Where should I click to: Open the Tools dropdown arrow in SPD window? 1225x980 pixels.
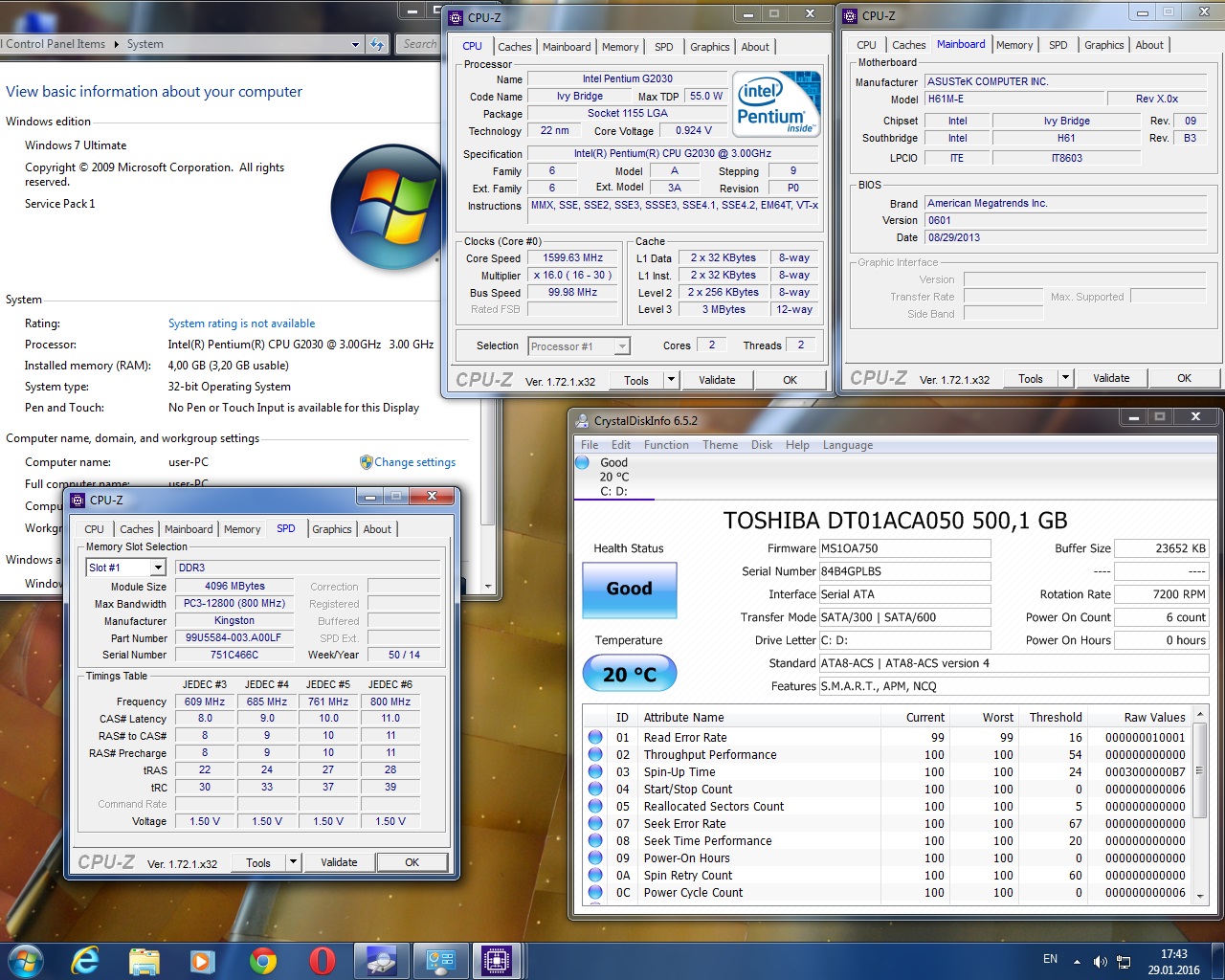click(294, 862)
